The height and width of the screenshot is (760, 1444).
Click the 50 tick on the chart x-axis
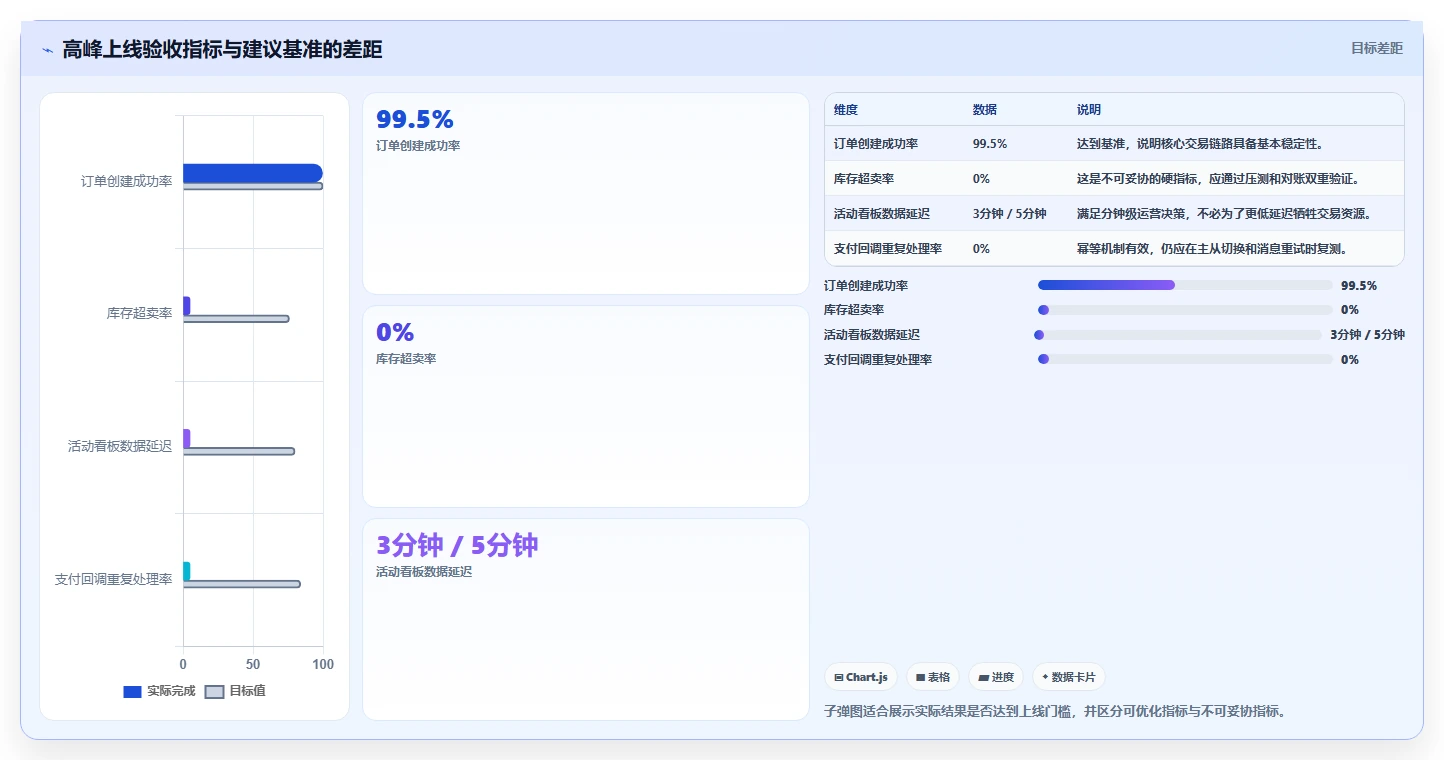pos(253,664)
